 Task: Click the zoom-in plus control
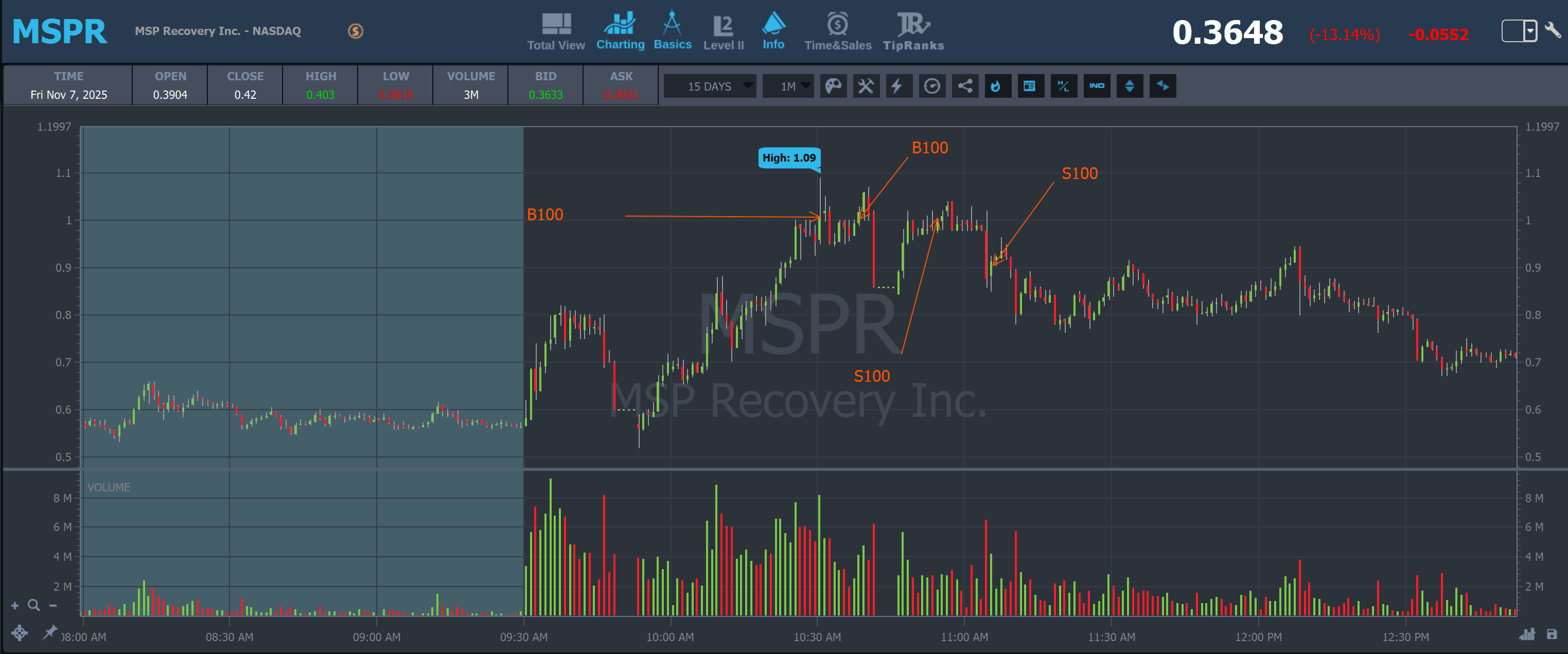(x=15, y=605)
